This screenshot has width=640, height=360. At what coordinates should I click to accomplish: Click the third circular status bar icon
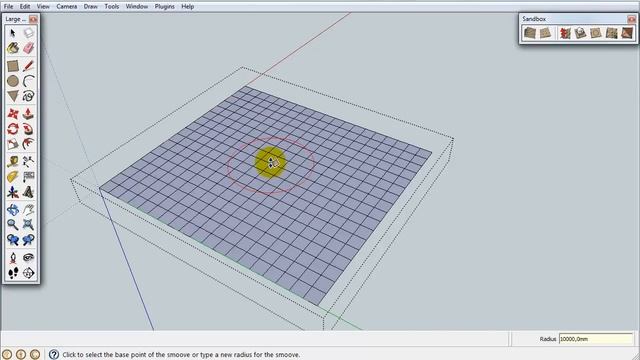click(x=35, y=354)
